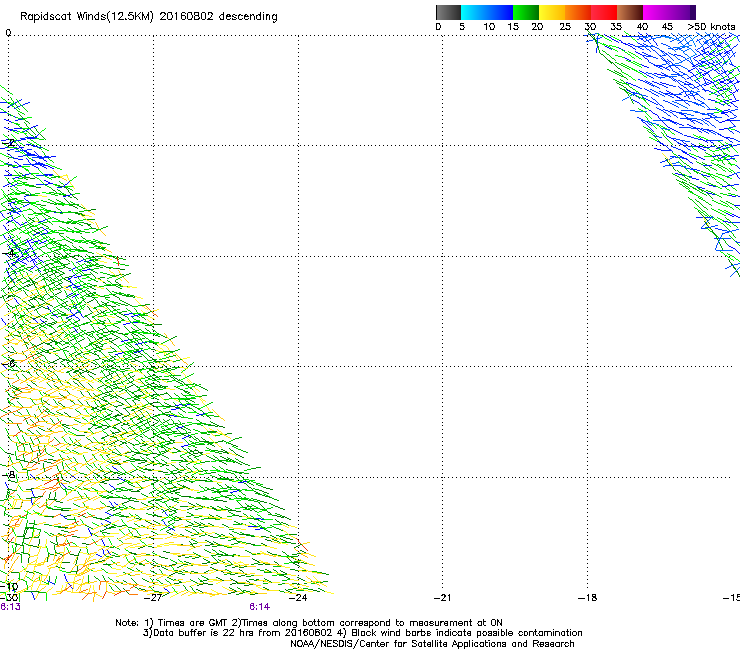This screenshot has width=740, height=650.
Task: Click the Rapidscat Winds chart title
Action: point(149,17)
